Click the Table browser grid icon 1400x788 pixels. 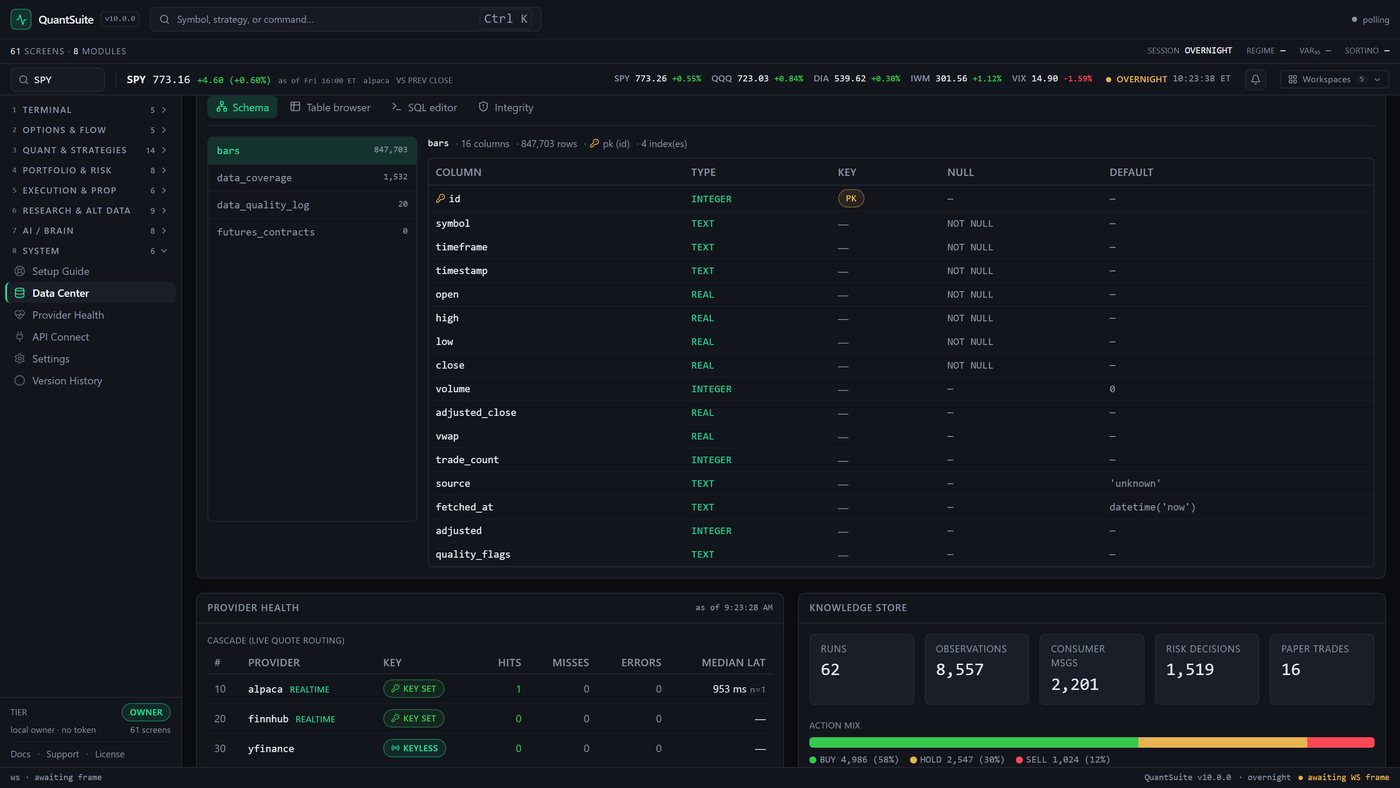(x=295, y=107)
